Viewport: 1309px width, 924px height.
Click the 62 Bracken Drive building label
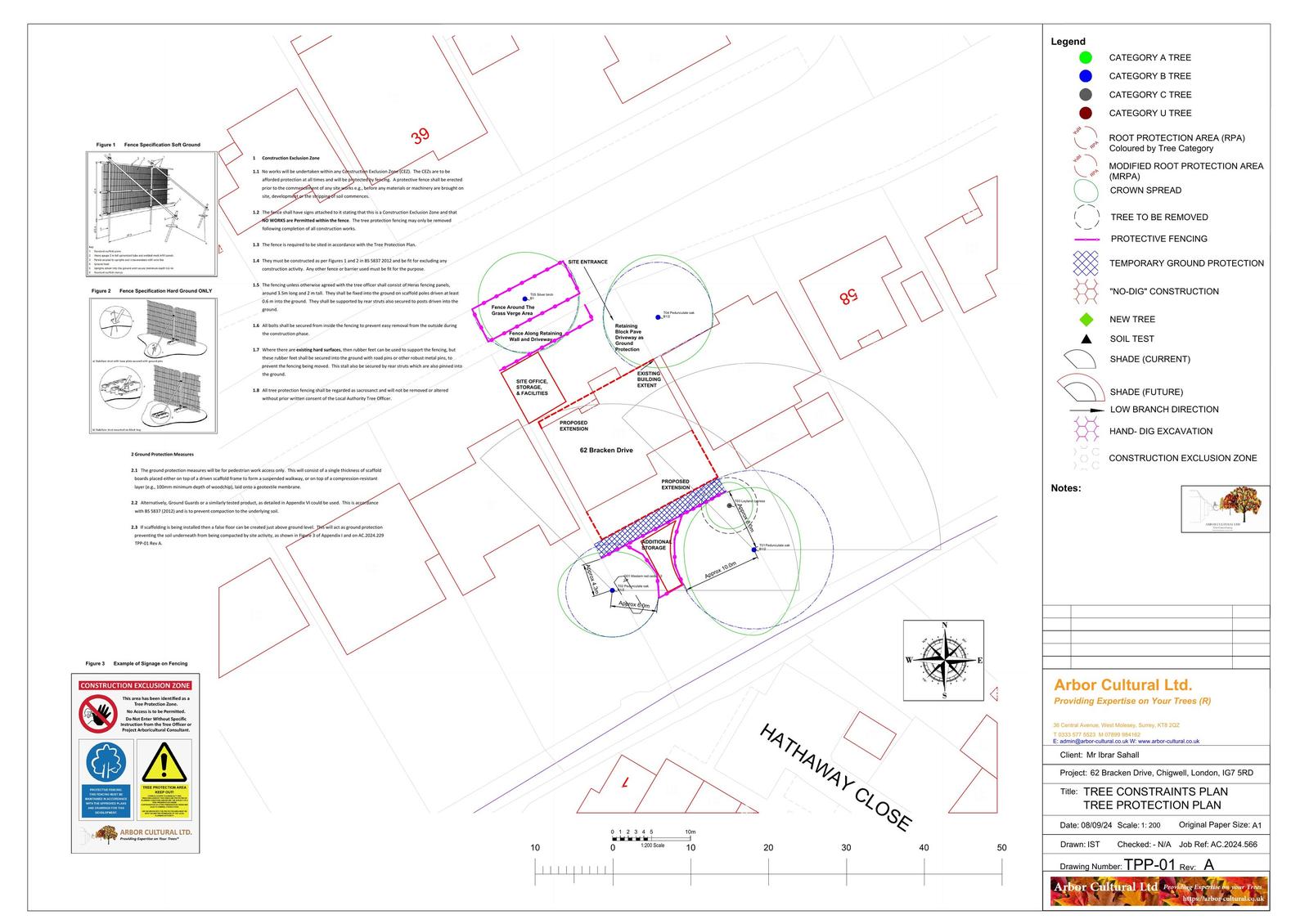coord(606,451)
